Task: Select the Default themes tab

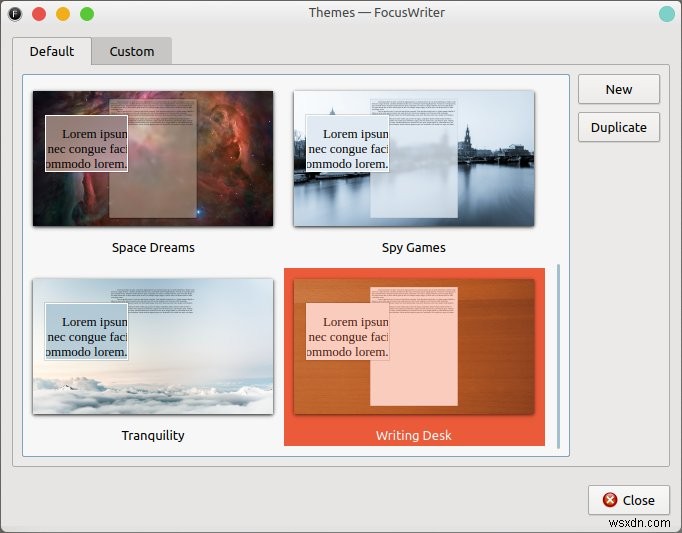Action: tap(52, 51)
